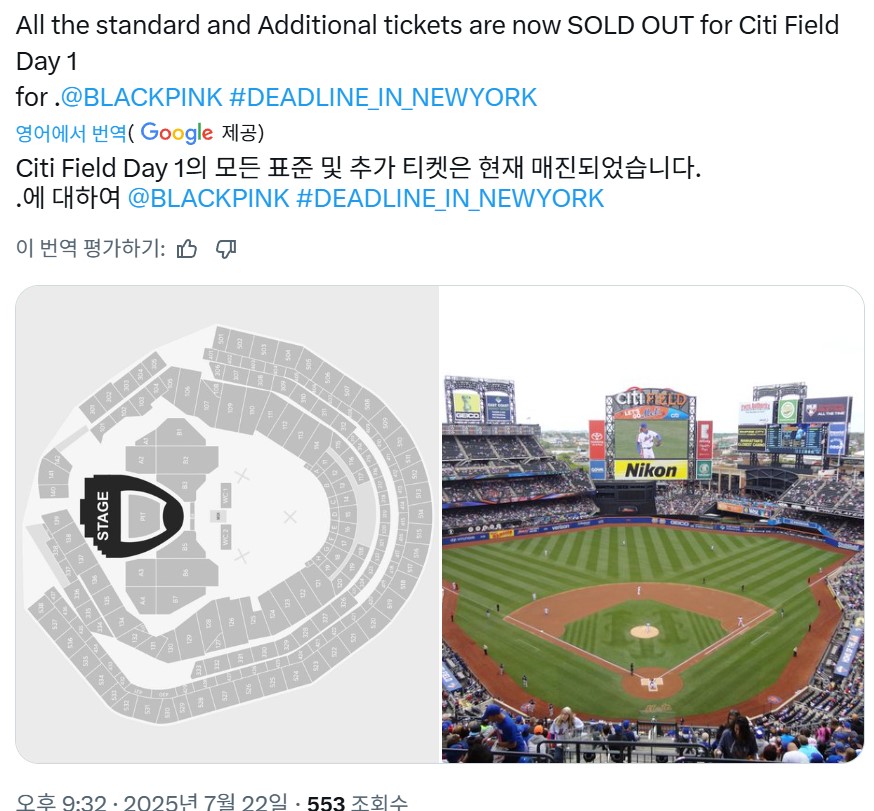This screenshot has height=811, width=874.
Task: Open @BLACKPINK mention in the Korean translation
Action: point(208,198)
